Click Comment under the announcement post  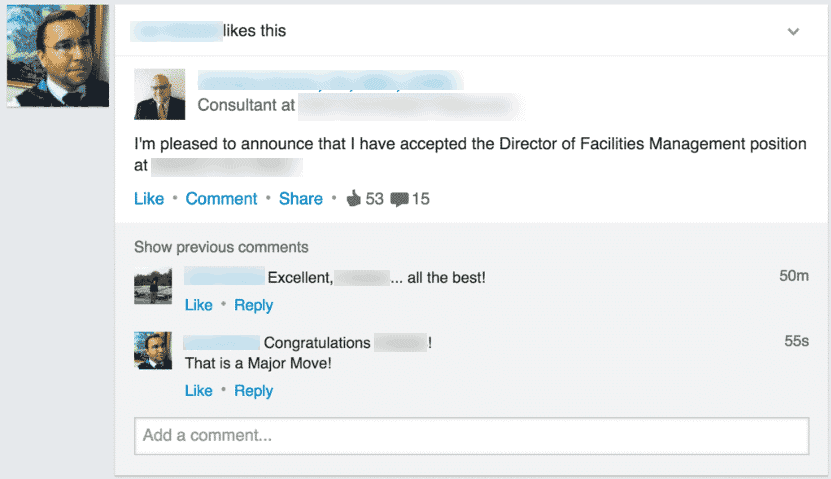coord(221,199)
